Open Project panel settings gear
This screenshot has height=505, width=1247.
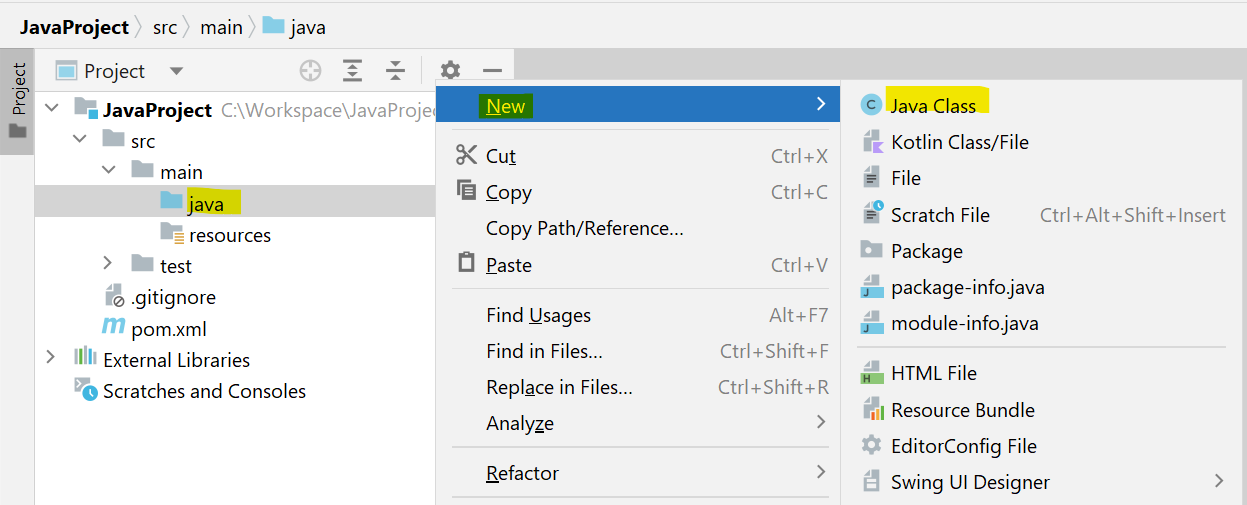coord(451,71)
